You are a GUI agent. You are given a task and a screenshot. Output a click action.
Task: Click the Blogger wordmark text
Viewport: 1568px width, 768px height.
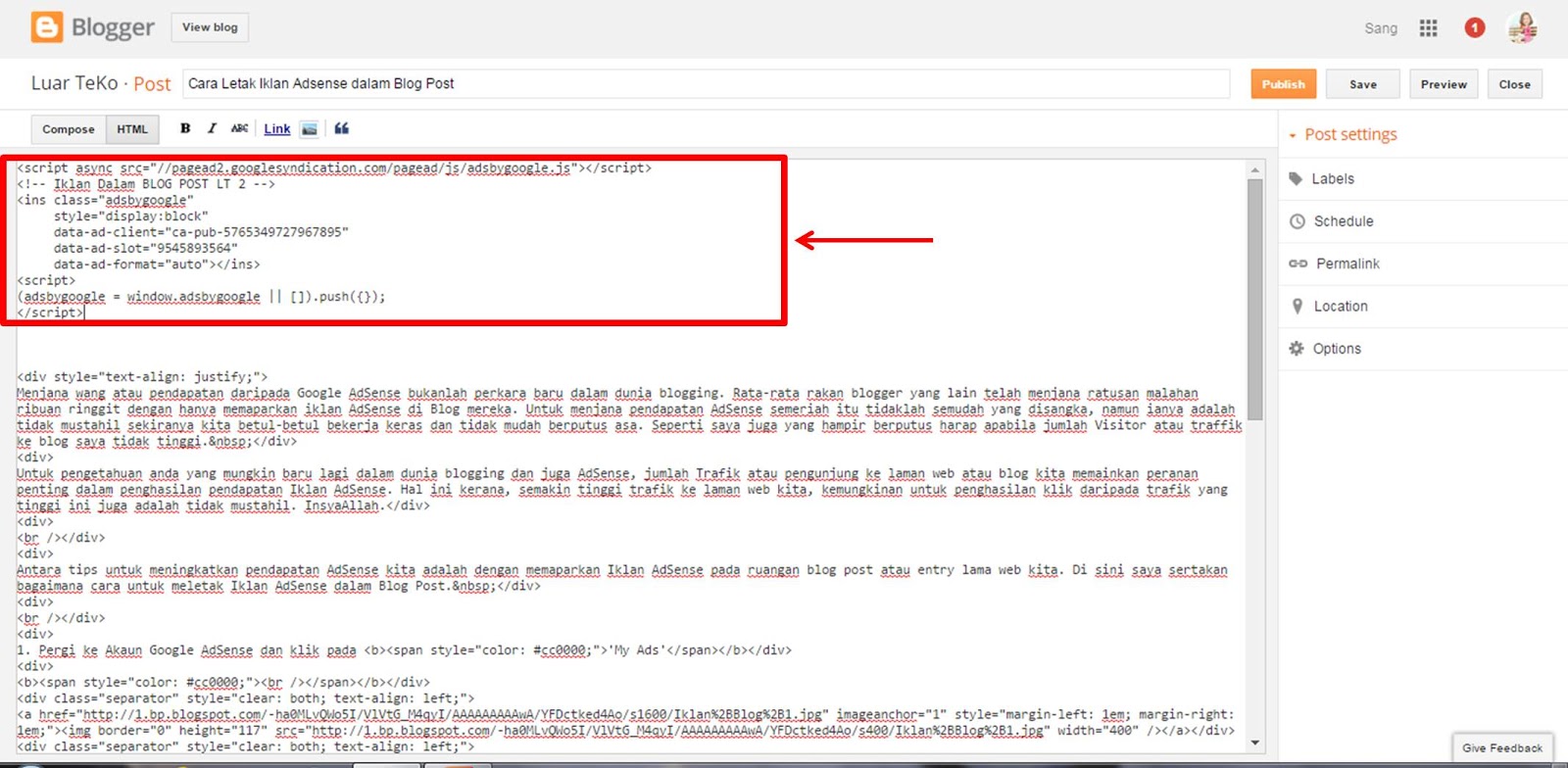tap(113, 28)
